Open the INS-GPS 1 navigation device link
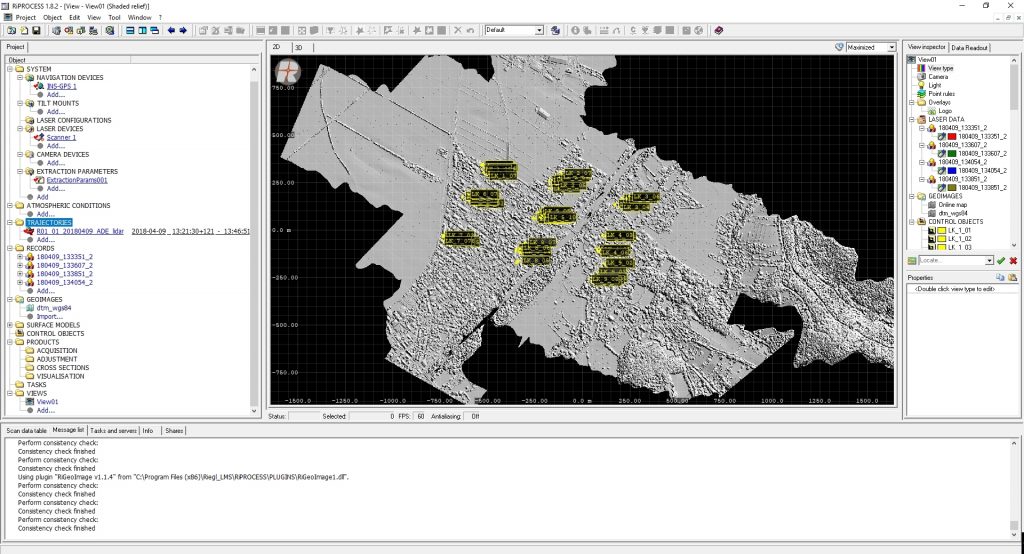Image resolution: width=1024 pixels, height=554 pixels. [61, 86]
